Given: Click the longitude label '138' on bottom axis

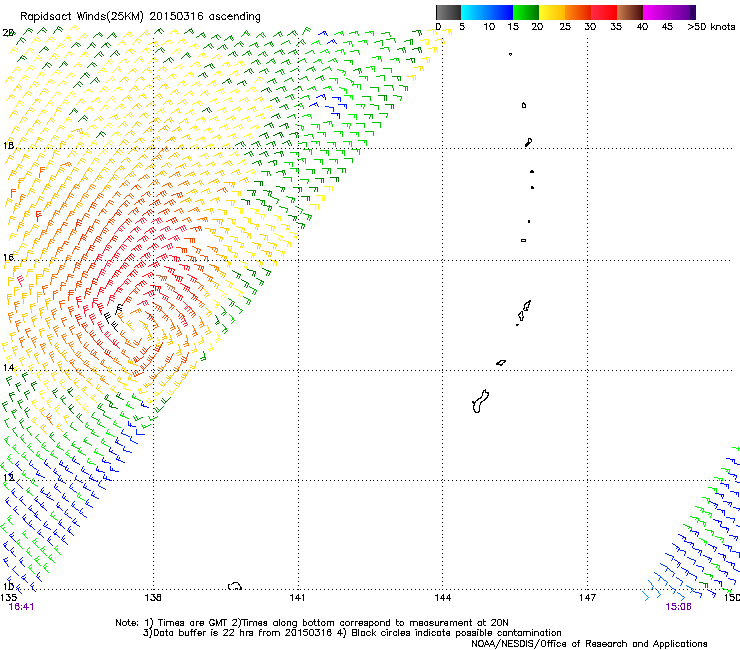Looking at the screenshot, I should [x=153, y=598].
